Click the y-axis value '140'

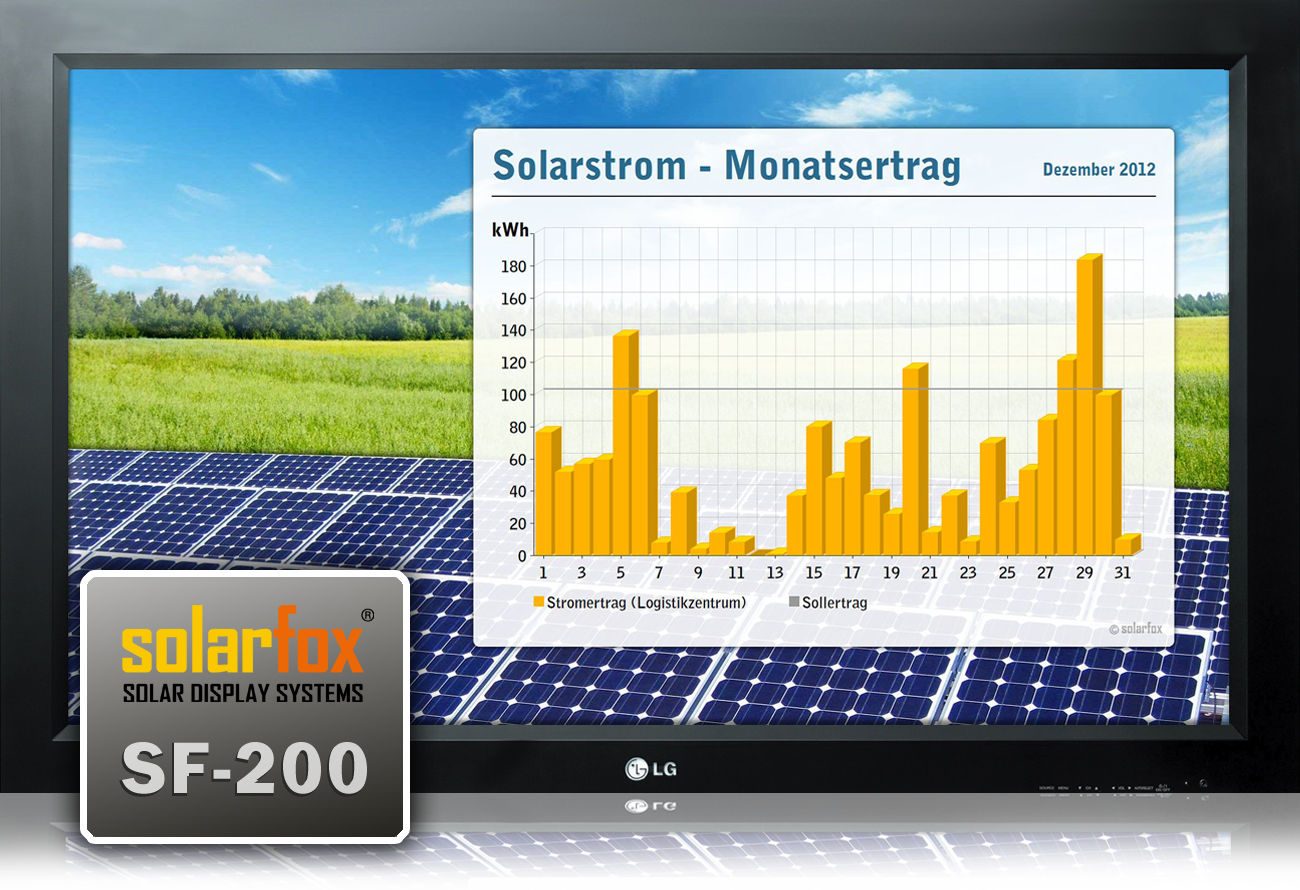[x=516, y=330]
